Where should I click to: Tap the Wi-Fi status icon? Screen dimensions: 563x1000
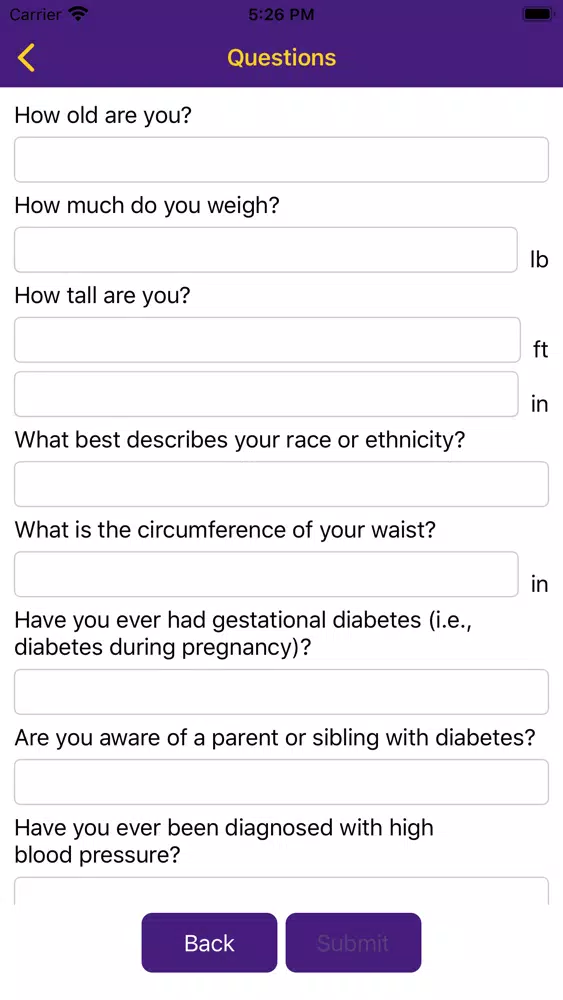pyautogui.click(x=78, y=14)
